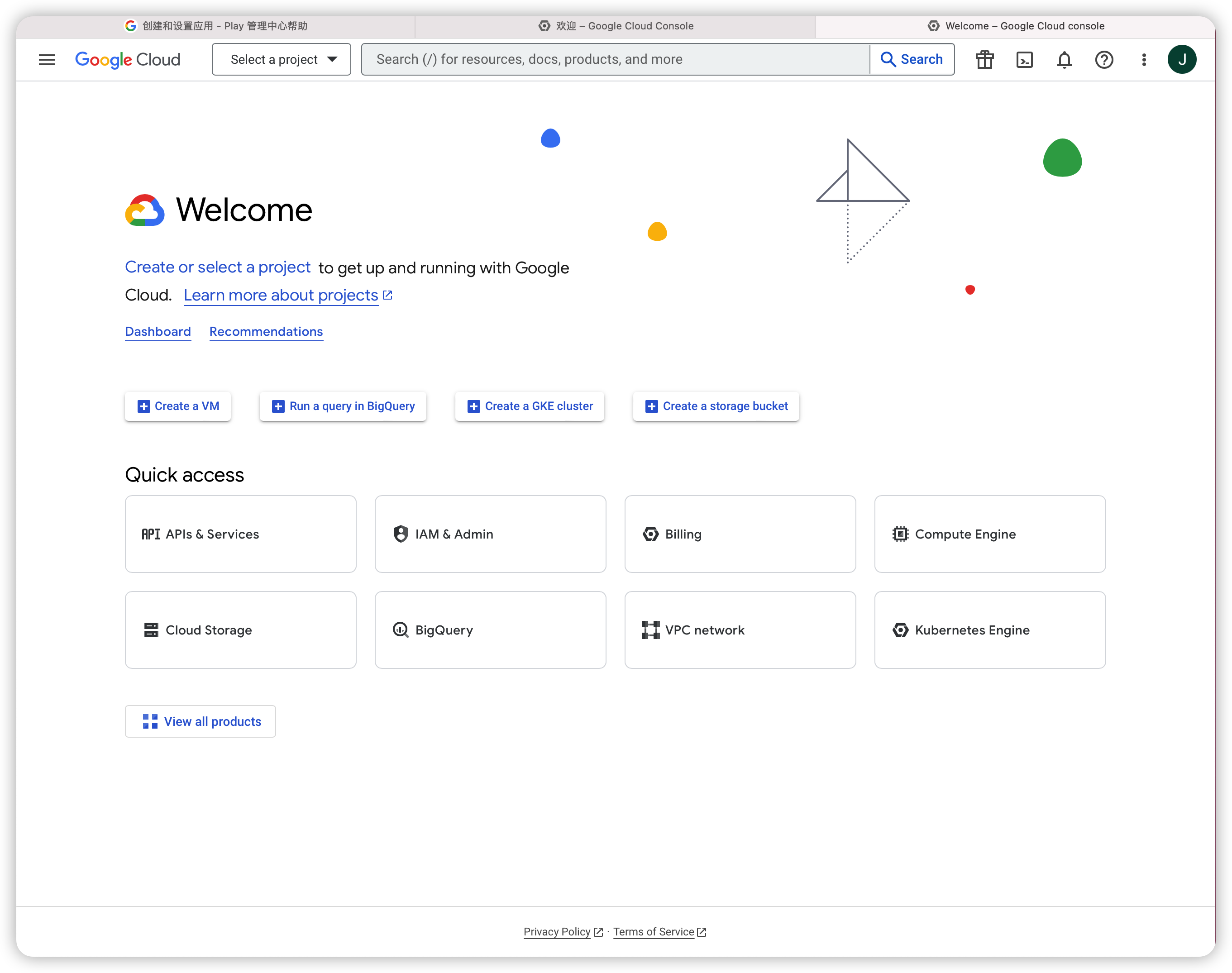Select the Welcome – Google Cloud console tab
Image resolution: width=1232 pixels, height=973 pixels.
(x=1015, y=26)
